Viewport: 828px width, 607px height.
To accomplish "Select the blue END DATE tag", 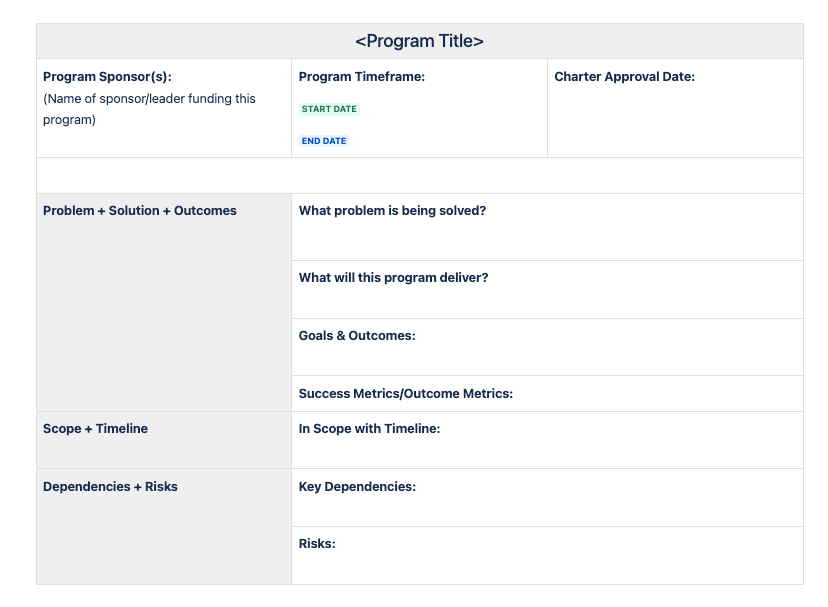I will pos(324,141).
